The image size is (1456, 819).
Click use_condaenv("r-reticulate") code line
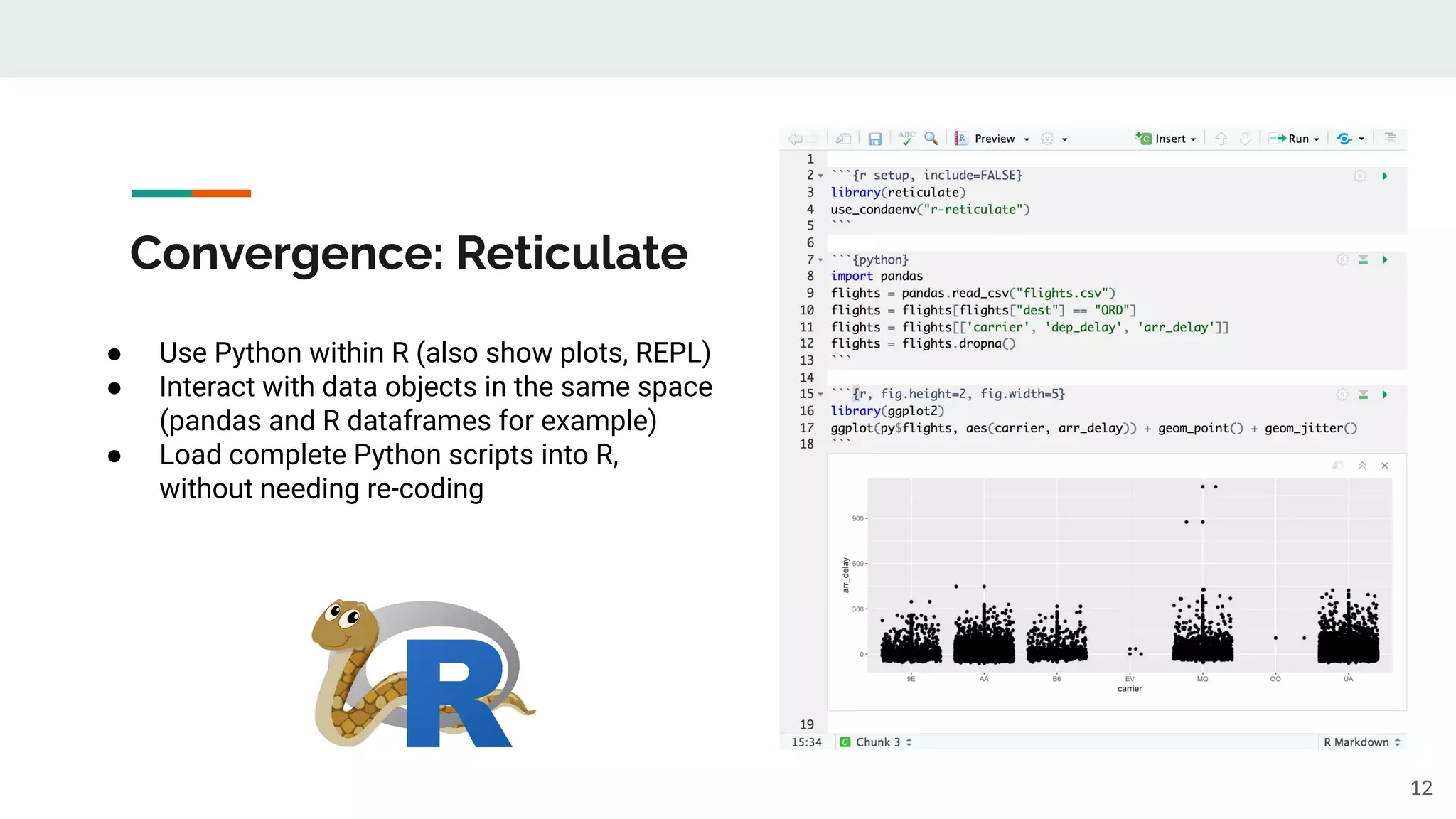coord(930,210)
